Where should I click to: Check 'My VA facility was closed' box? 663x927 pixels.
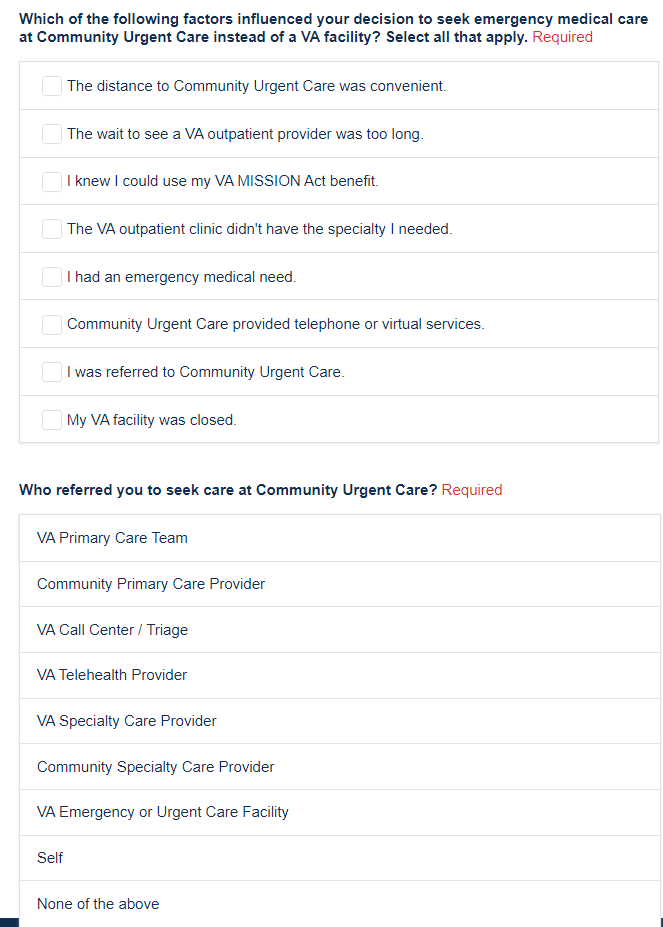52,420
